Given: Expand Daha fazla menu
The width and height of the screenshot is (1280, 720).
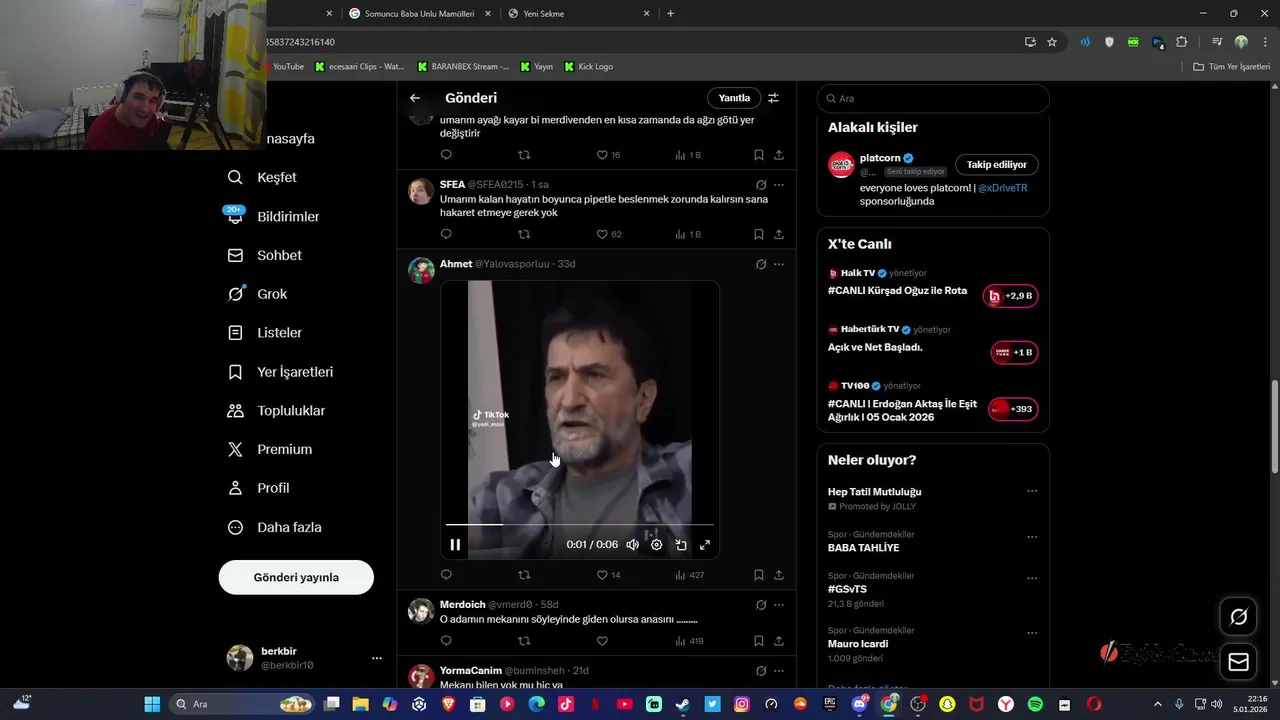Looking at the screenshot, I should tap(274, 527).
